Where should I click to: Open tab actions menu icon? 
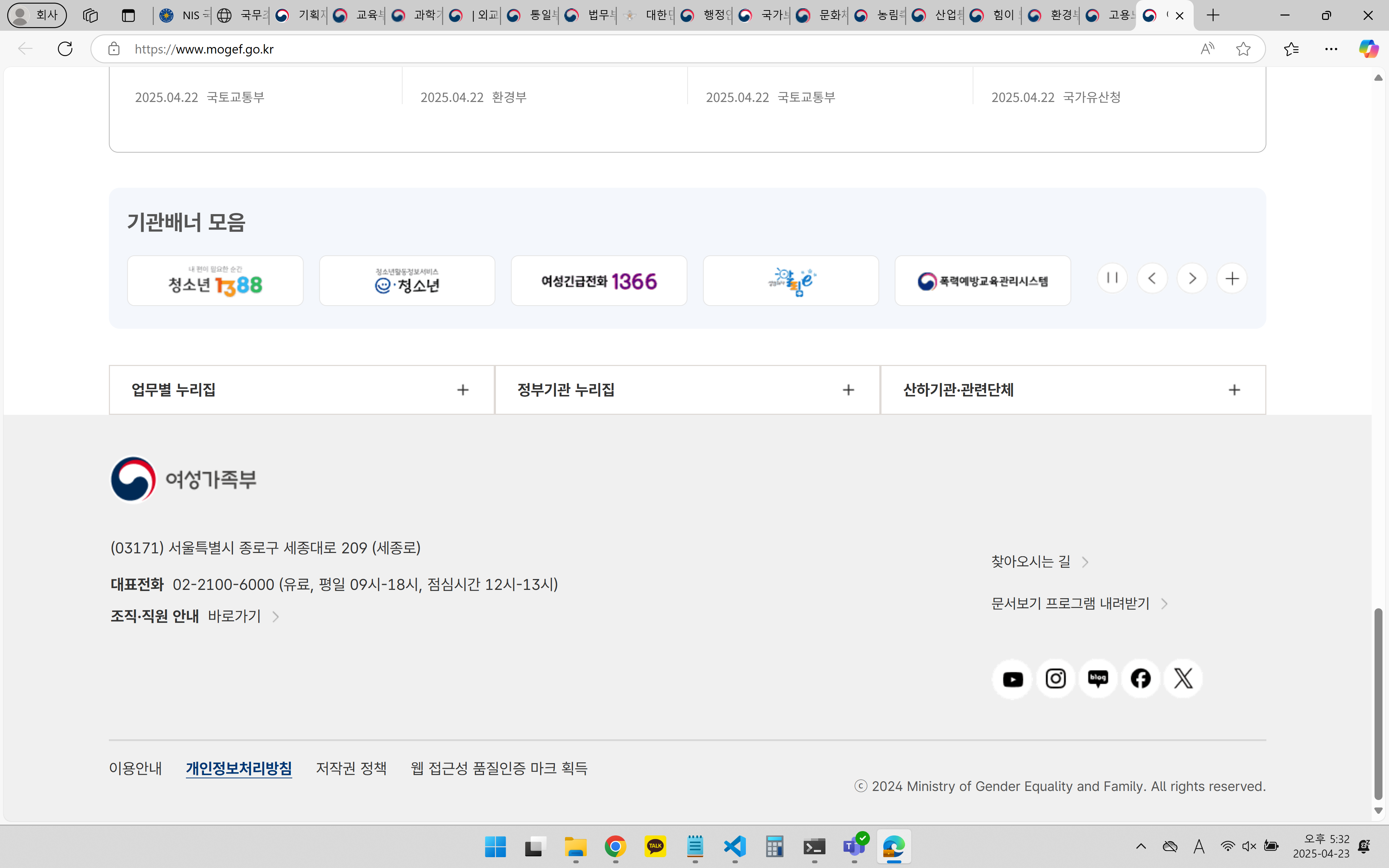click(x=128, y=16)
